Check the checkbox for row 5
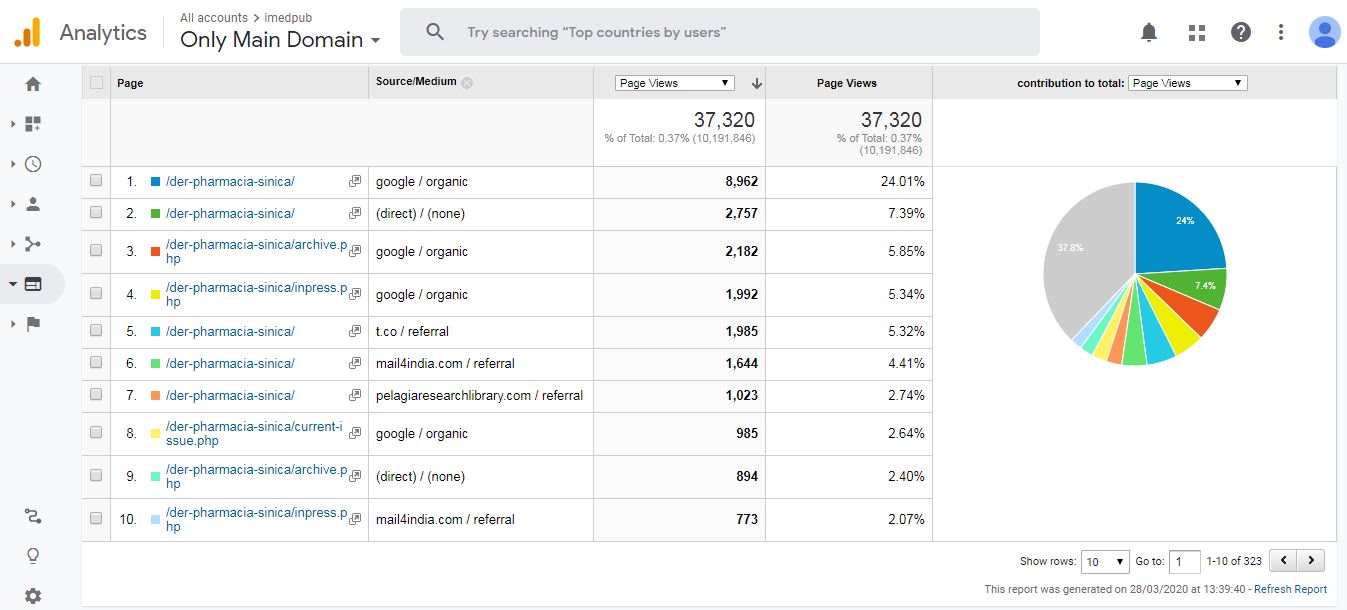Screen dimensions: 1347x610 pyautogui.click(x=96, y=331)
